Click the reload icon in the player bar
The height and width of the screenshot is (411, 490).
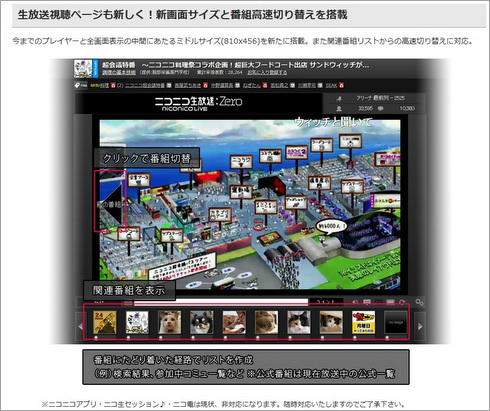(x=402, y=302)
